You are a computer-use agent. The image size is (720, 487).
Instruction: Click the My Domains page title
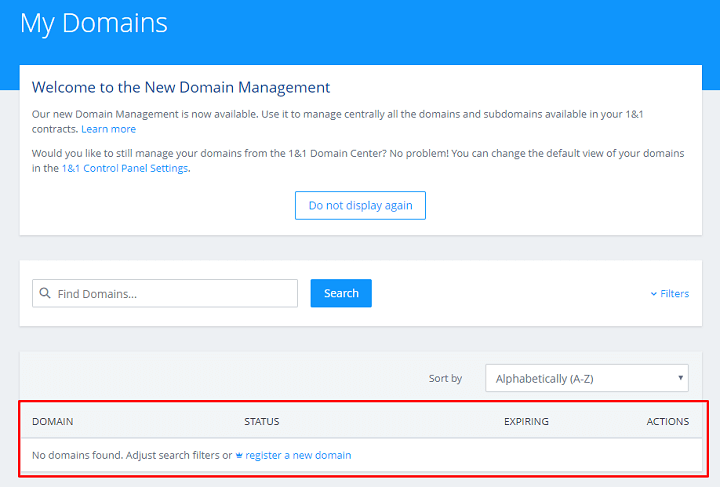94,23
